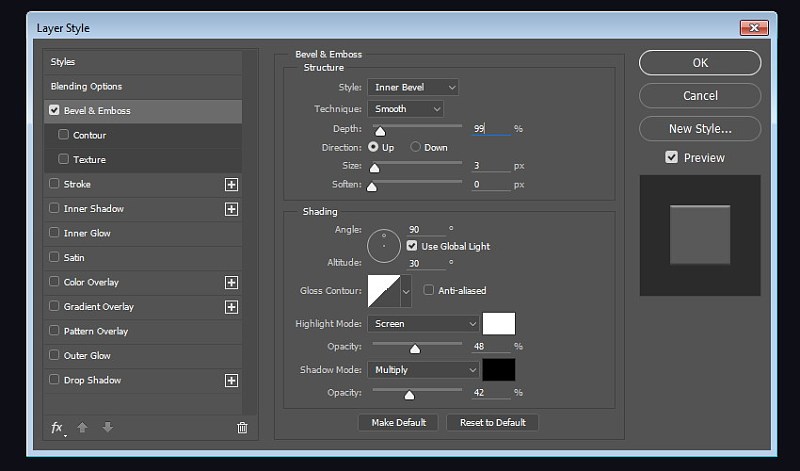Open the Style dropdown showing Inner Bevel

tap(413, 87)
